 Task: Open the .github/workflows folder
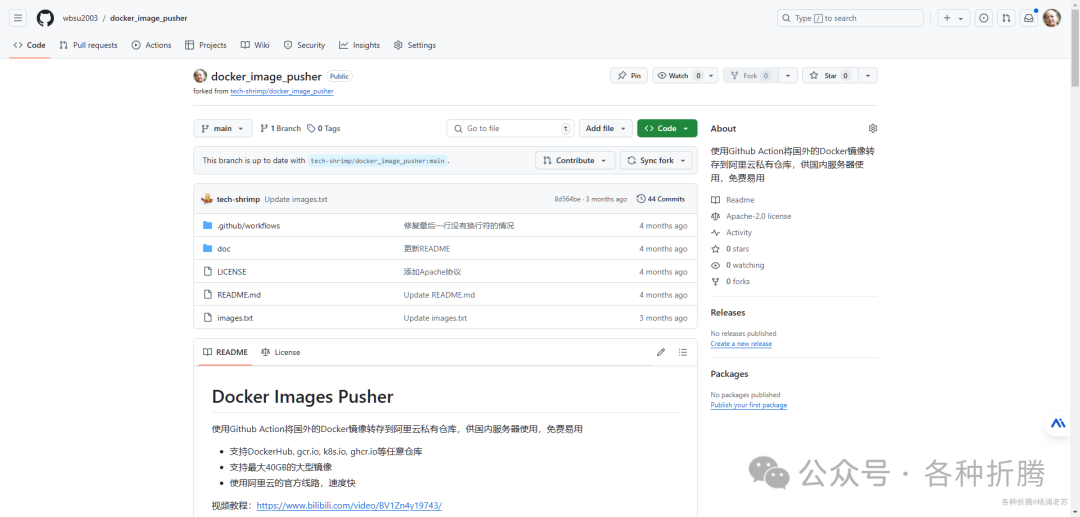tap(249, 226)
